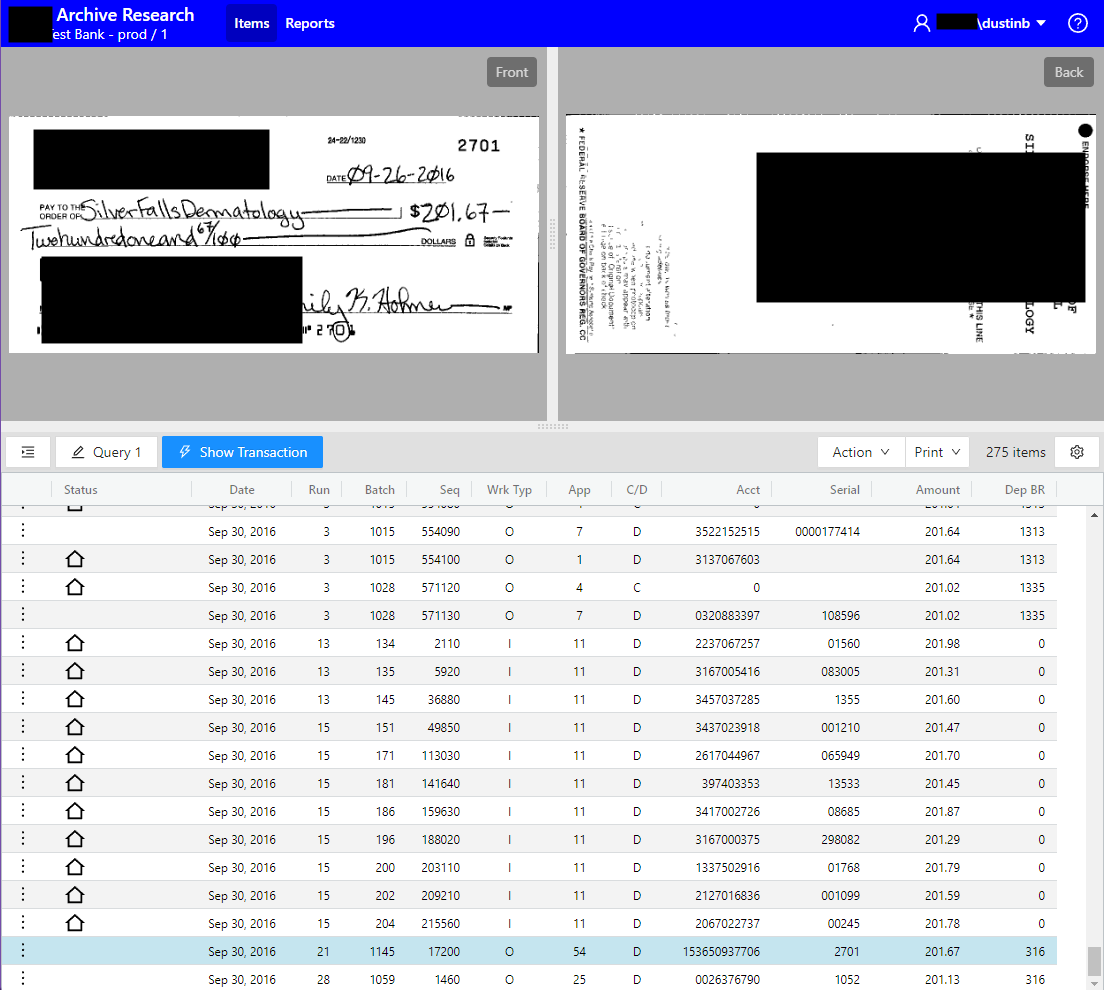Toggle the side panel list icon

pyautogui.click(x=28, y=452)
